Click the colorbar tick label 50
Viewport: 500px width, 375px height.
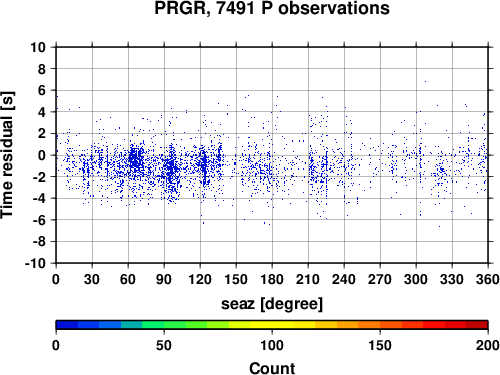click(x=164, y=345)
